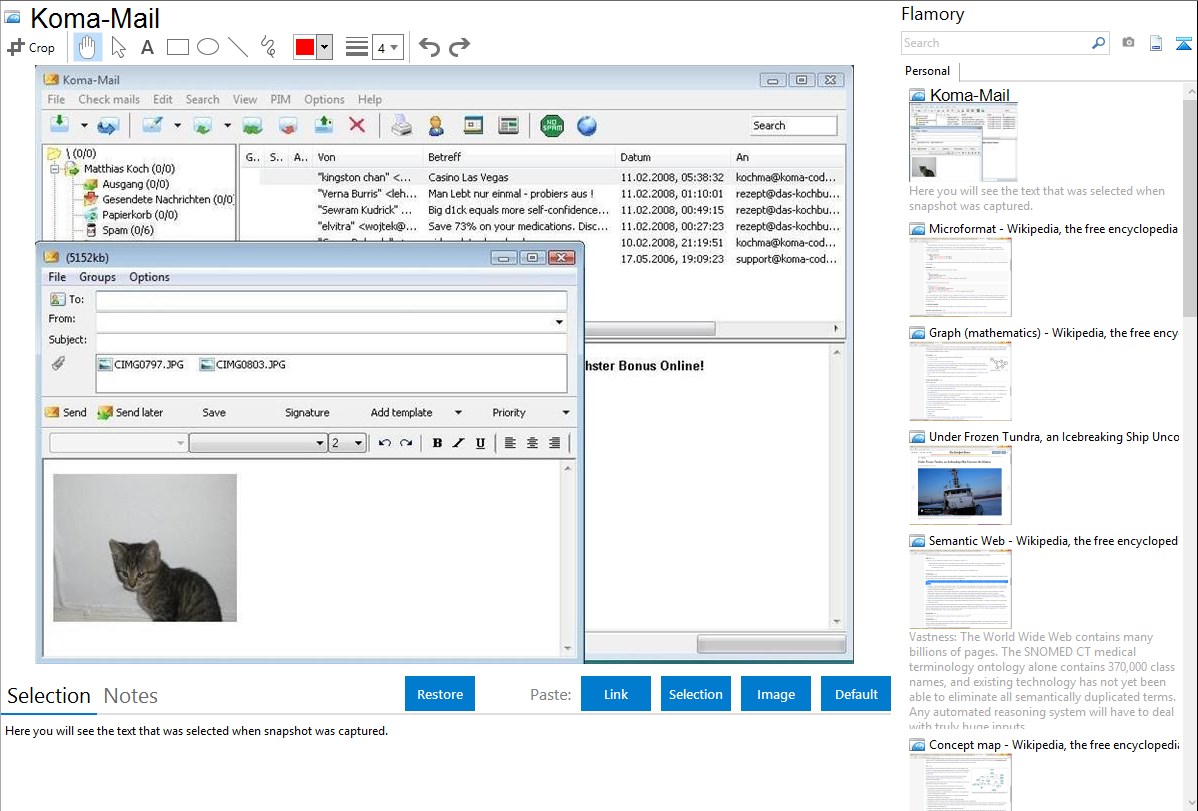Activate the hand pan tool
This screenshot has height=811, width=1198.
tap(88, 47)
